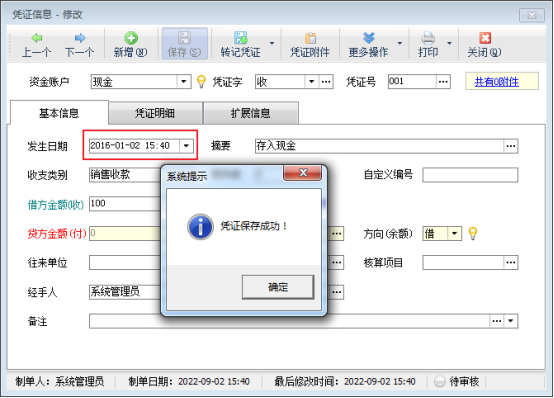
Task: Open 凭证附件 attachments icon
Action: point(310,38)
